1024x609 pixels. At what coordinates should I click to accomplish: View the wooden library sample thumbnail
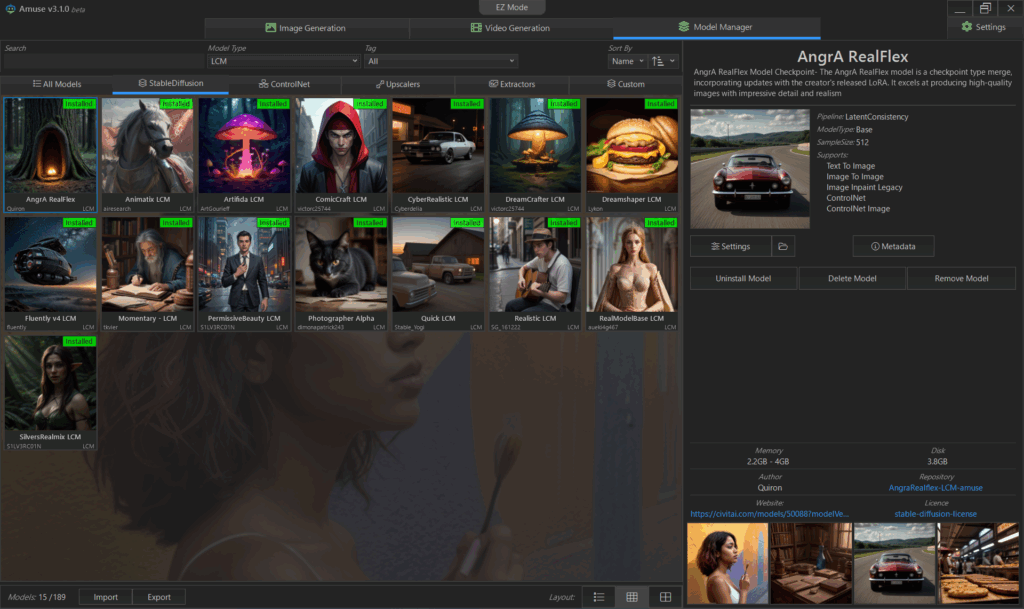pos(811,563)
